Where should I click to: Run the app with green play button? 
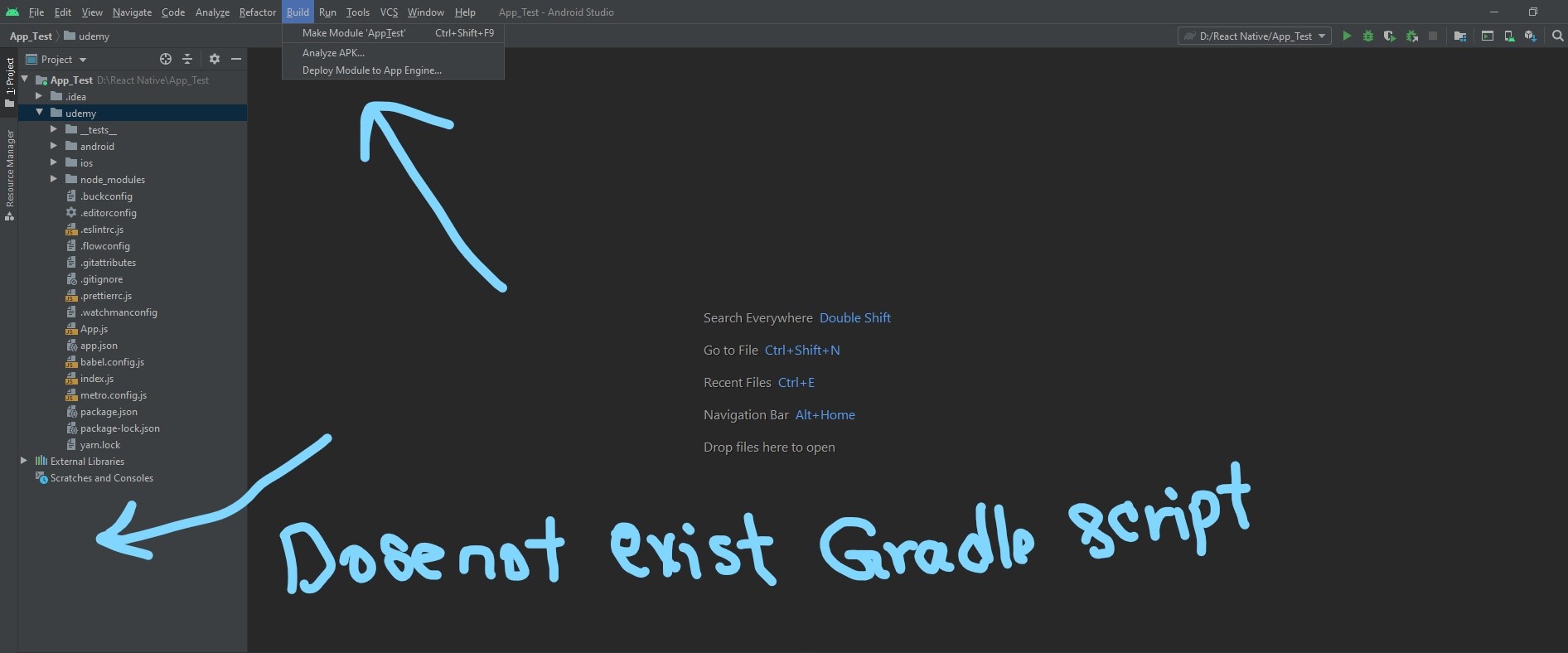[1347, 36]
